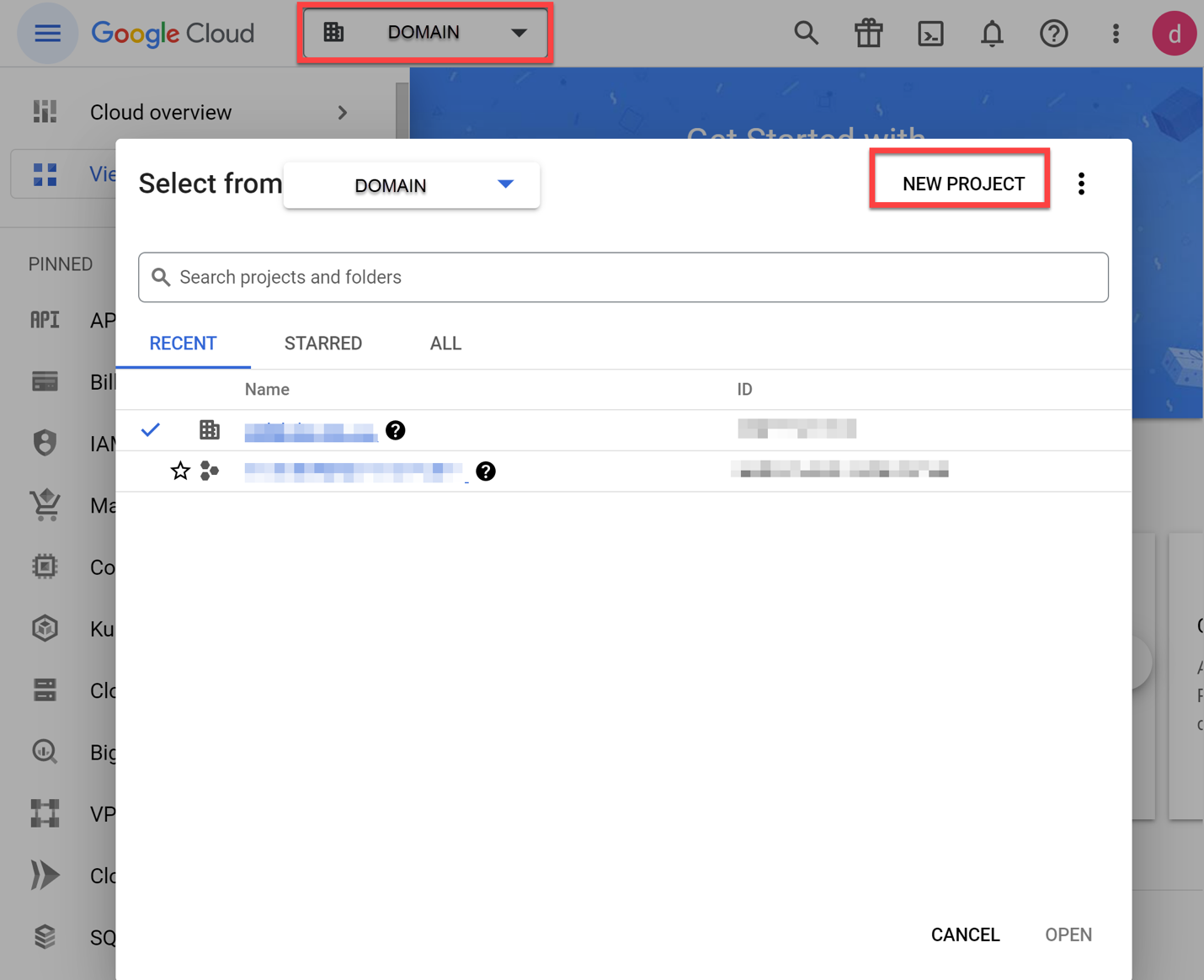
Task: Expand the DOMAIN project picker in header
Action: coord(424,33)
